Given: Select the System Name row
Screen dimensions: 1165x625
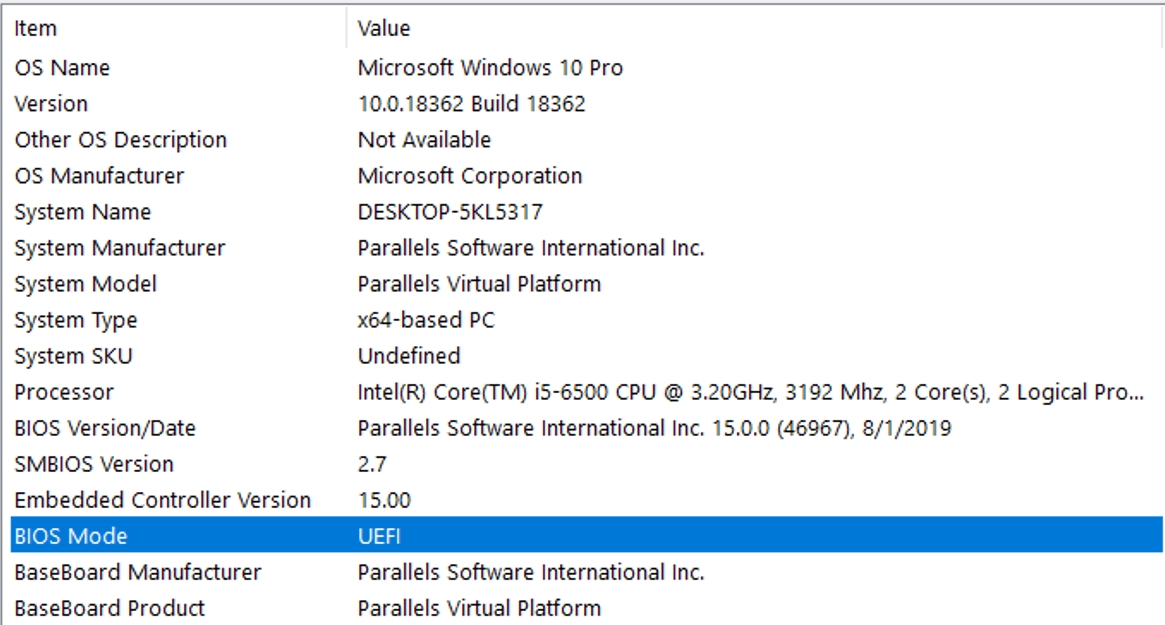Looking at the screenshot, I should click(x=83, y=212).
